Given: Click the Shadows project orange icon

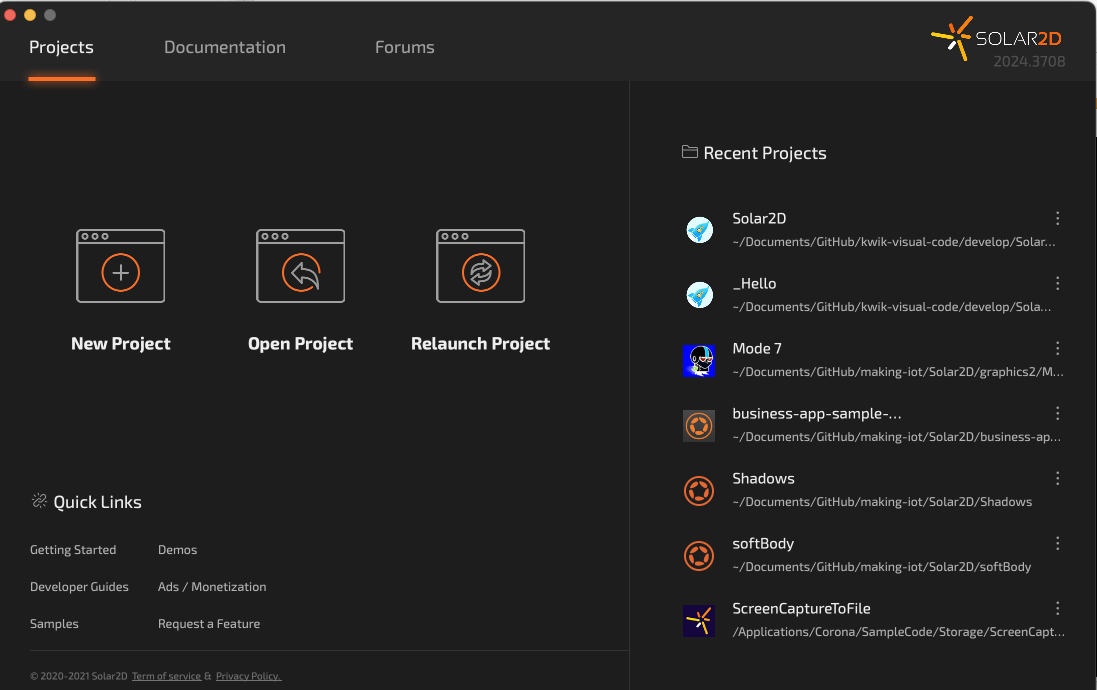Looking at the screenshot, I should [x=699, y=491].
